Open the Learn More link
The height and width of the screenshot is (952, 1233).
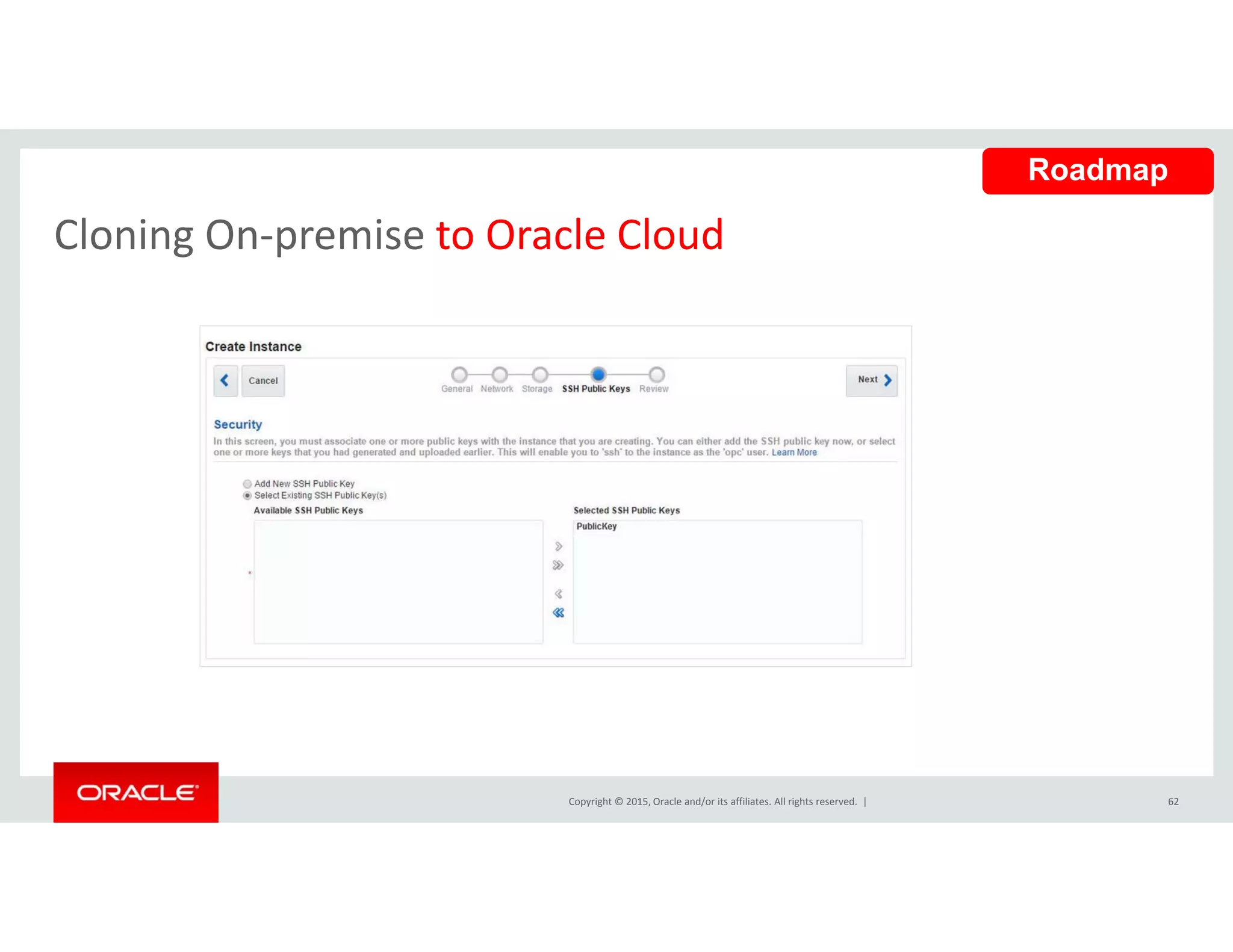(x=794, y=453)
